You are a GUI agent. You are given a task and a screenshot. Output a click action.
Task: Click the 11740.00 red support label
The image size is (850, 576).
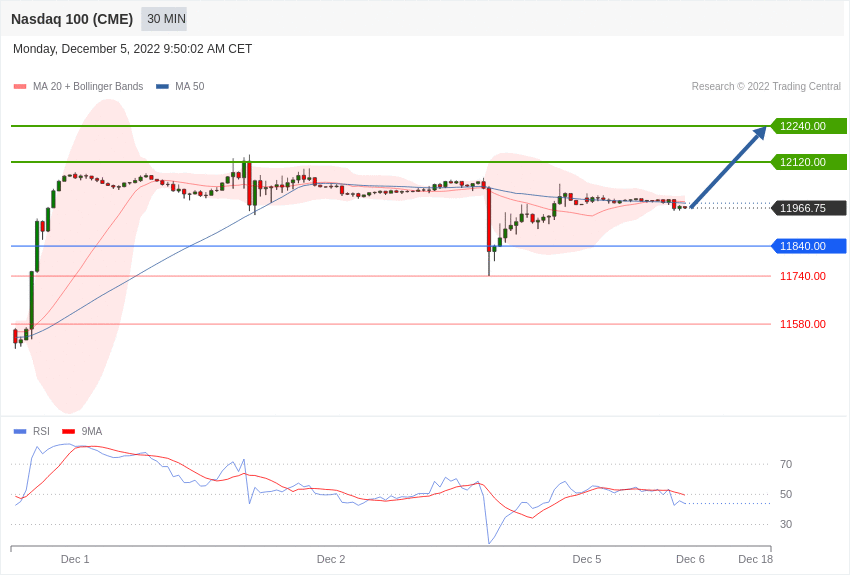coord(803,276)
